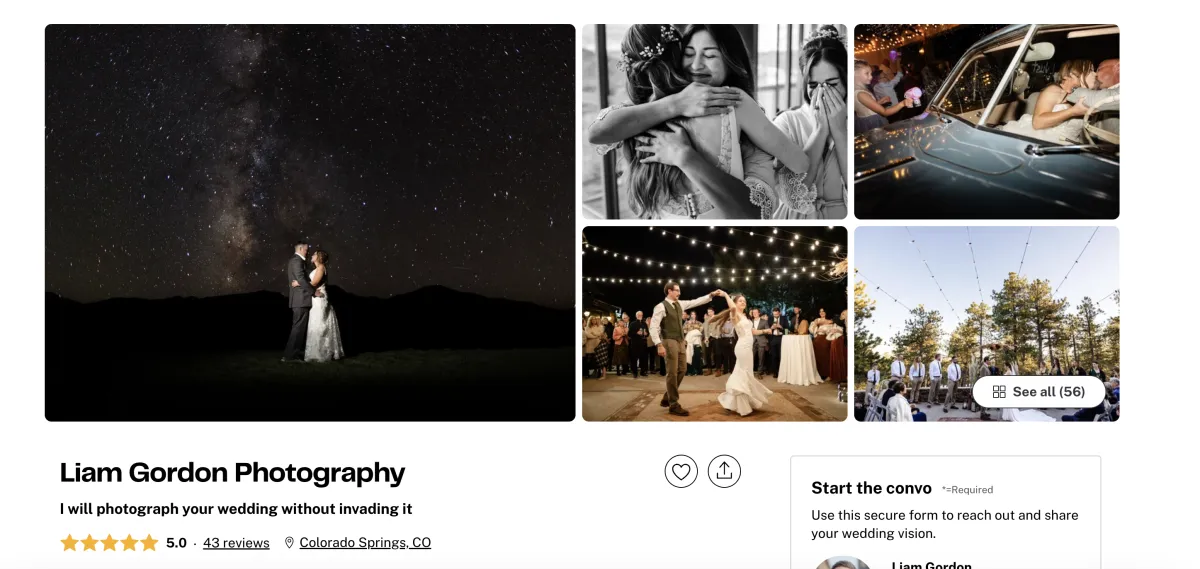Click Liam Gordon's avatar in the form
This screenshot has width=1200, height=569.
[843, 563]
